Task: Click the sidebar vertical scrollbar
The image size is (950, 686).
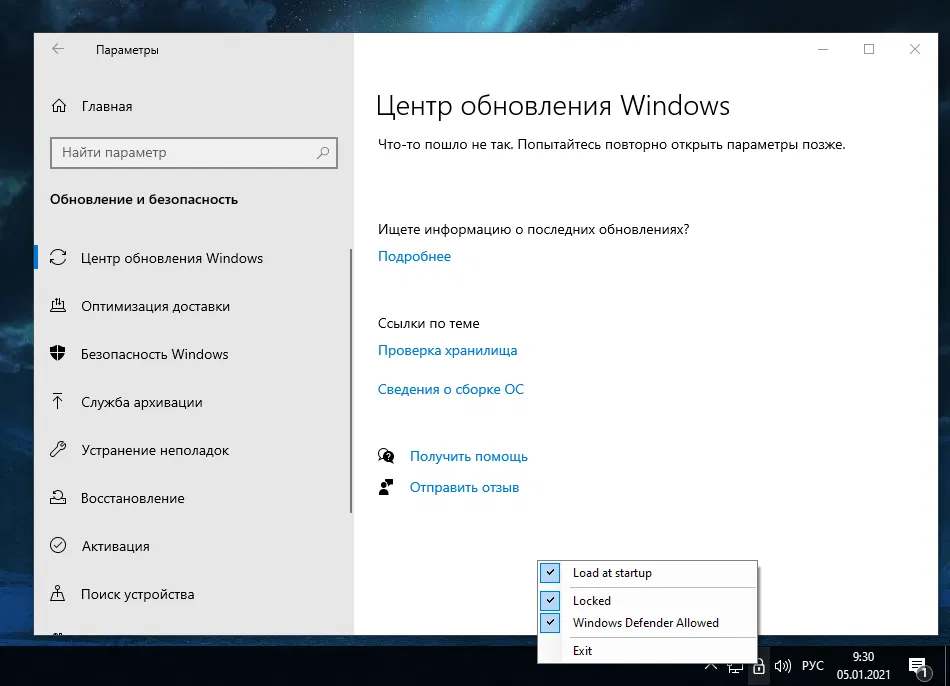Action: (351, 381)
